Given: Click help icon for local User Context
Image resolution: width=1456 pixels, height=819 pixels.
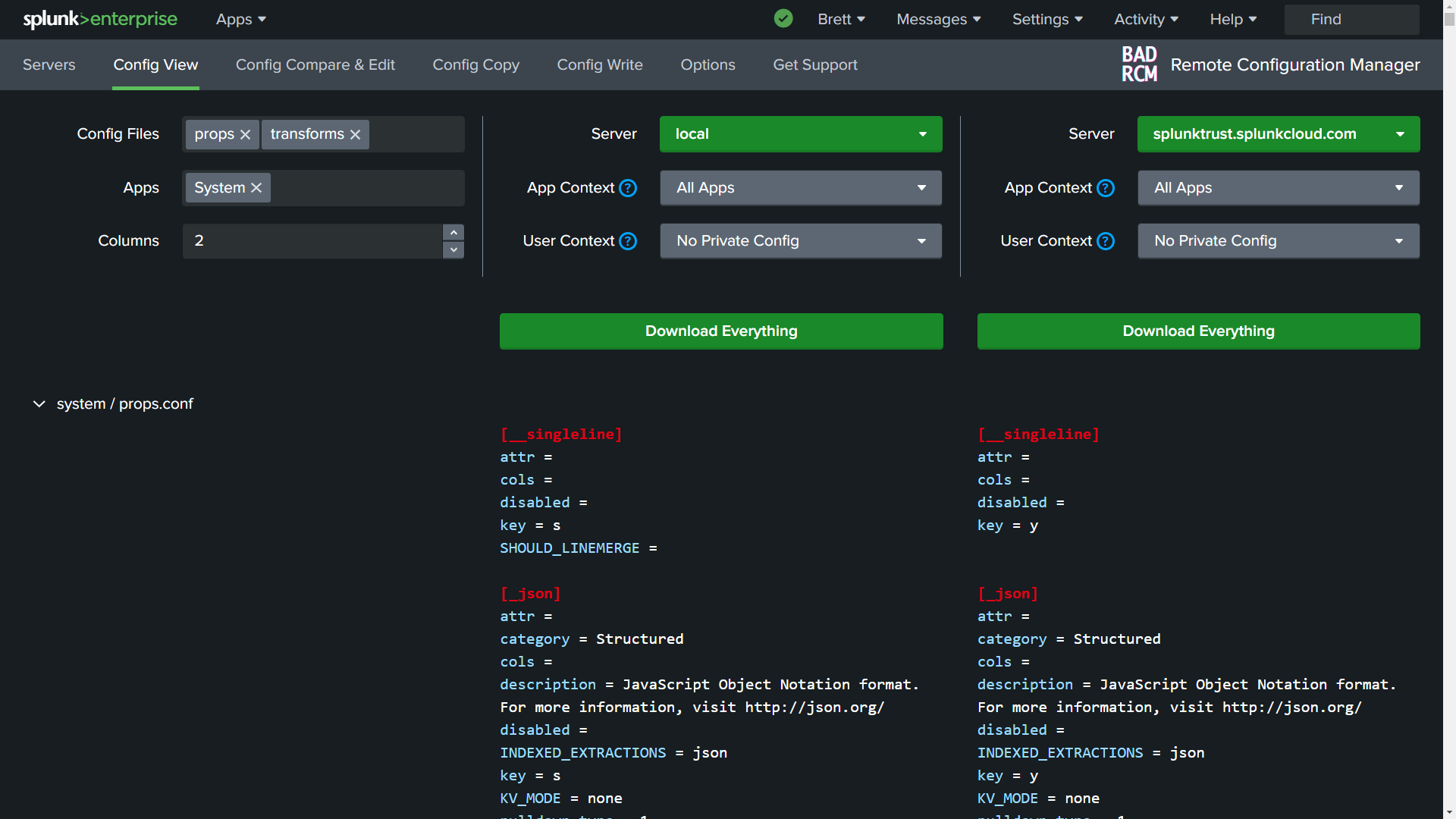Looking at the screenshot, I should [x=628, y=241].
